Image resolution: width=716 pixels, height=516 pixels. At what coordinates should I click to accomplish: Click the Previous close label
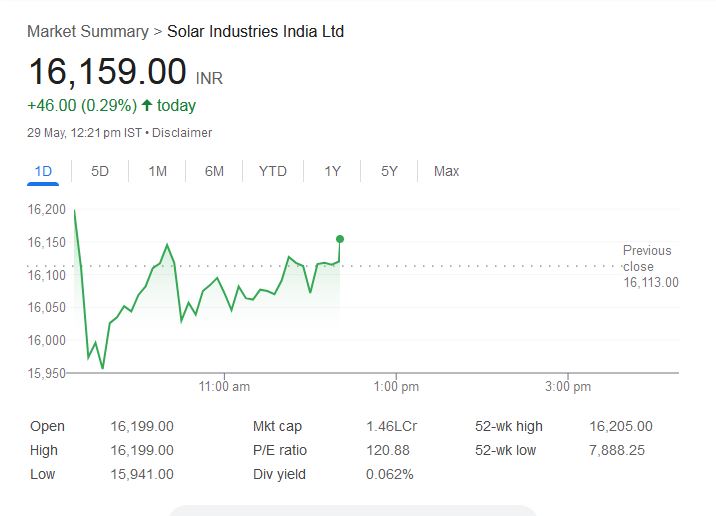tap(648, 258)
